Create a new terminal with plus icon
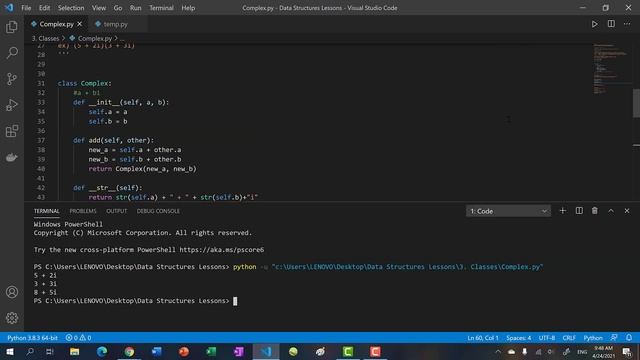640x360 pixels. (562, 211)
